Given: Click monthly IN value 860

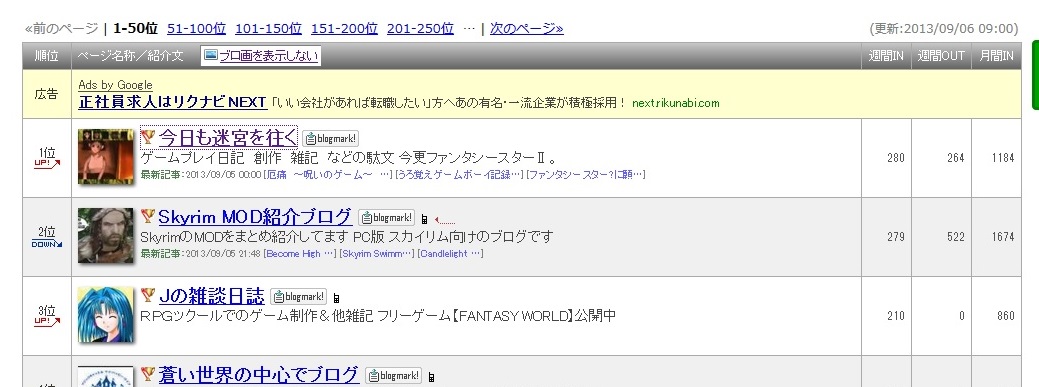Looking at the screenshot, I should point(1006,316).
